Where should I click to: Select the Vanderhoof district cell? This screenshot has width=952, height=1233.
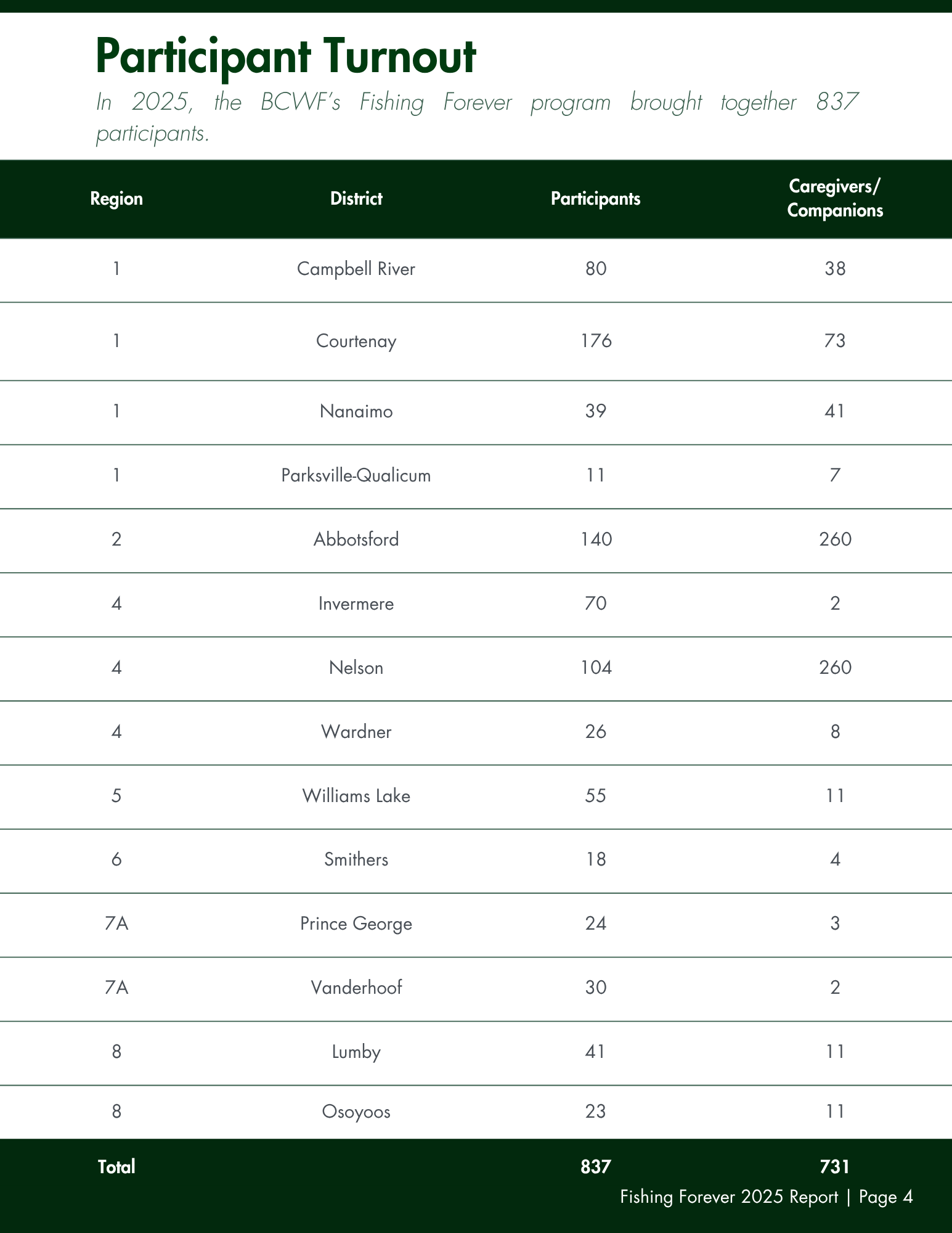click(x=356, y=988)
